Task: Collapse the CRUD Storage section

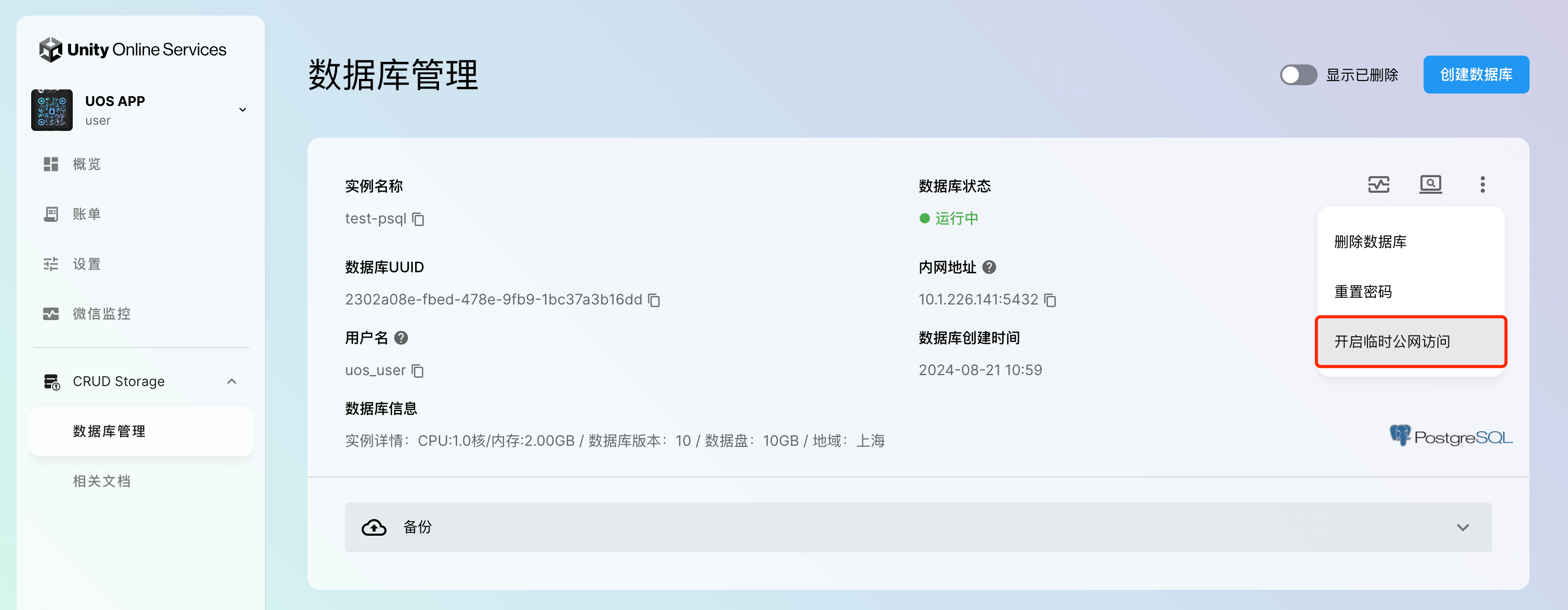Action: (231, 382)
